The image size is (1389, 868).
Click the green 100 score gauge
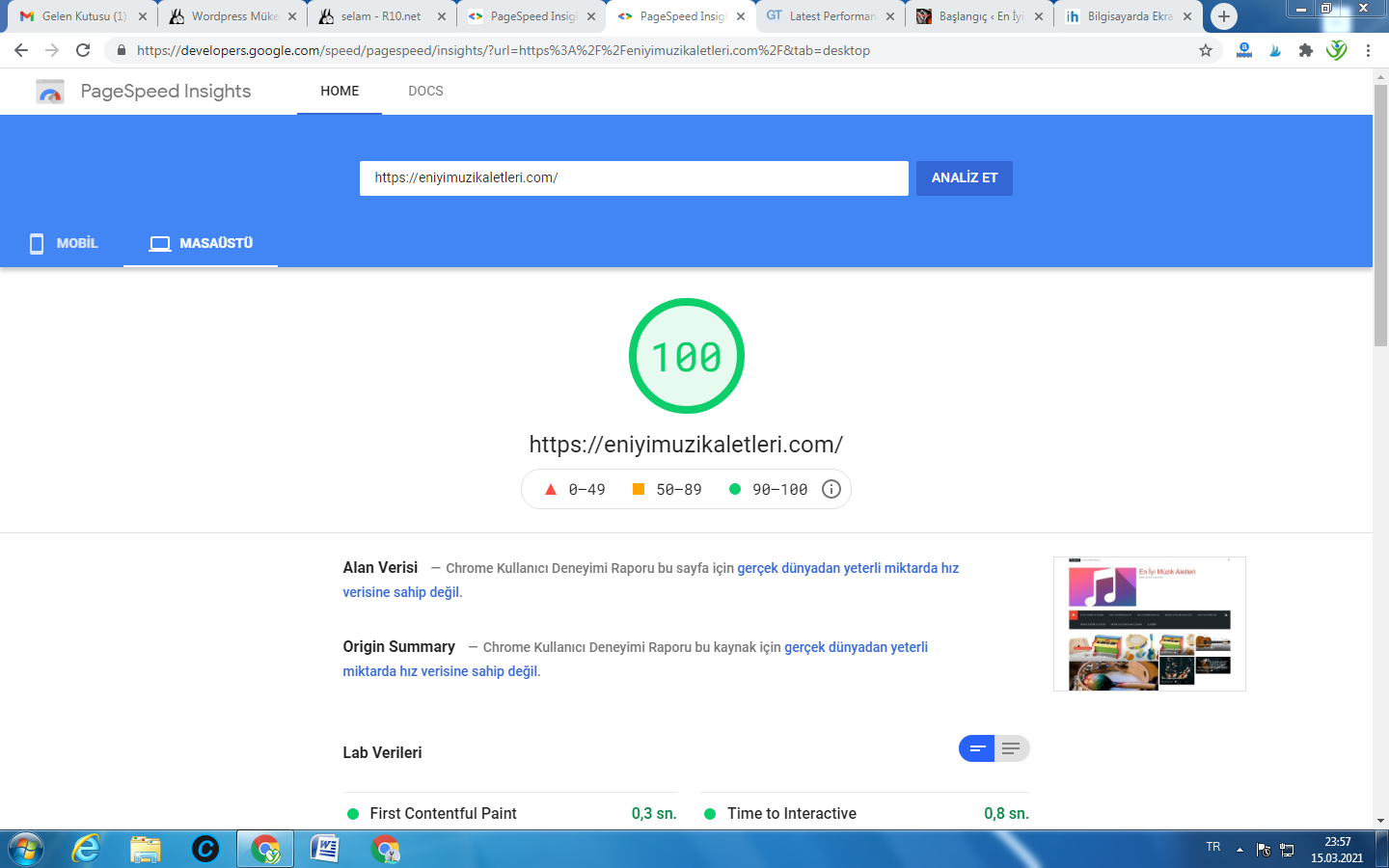tap(687, 356)
